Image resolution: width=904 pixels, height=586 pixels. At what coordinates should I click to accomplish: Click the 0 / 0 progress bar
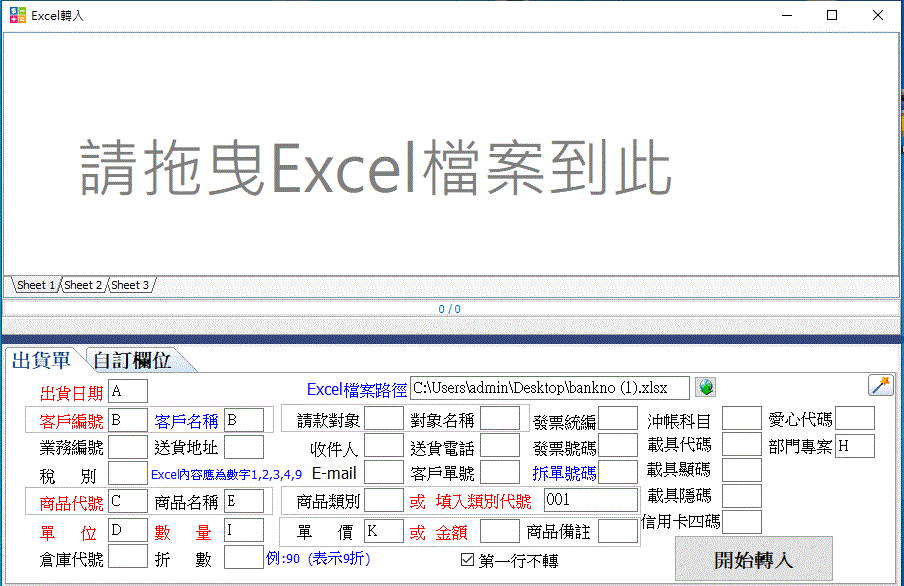tap(450, 309)
